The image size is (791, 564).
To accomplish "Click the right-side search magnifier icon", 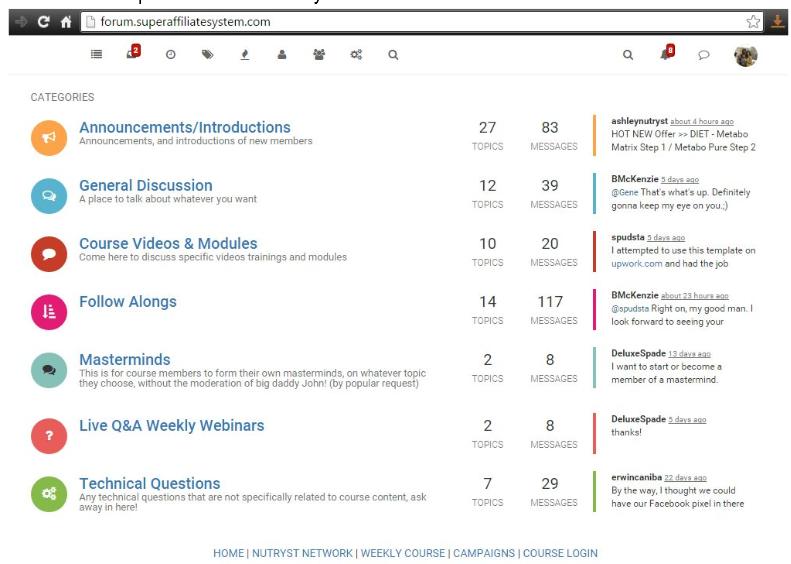I will [x=628, y=54].
